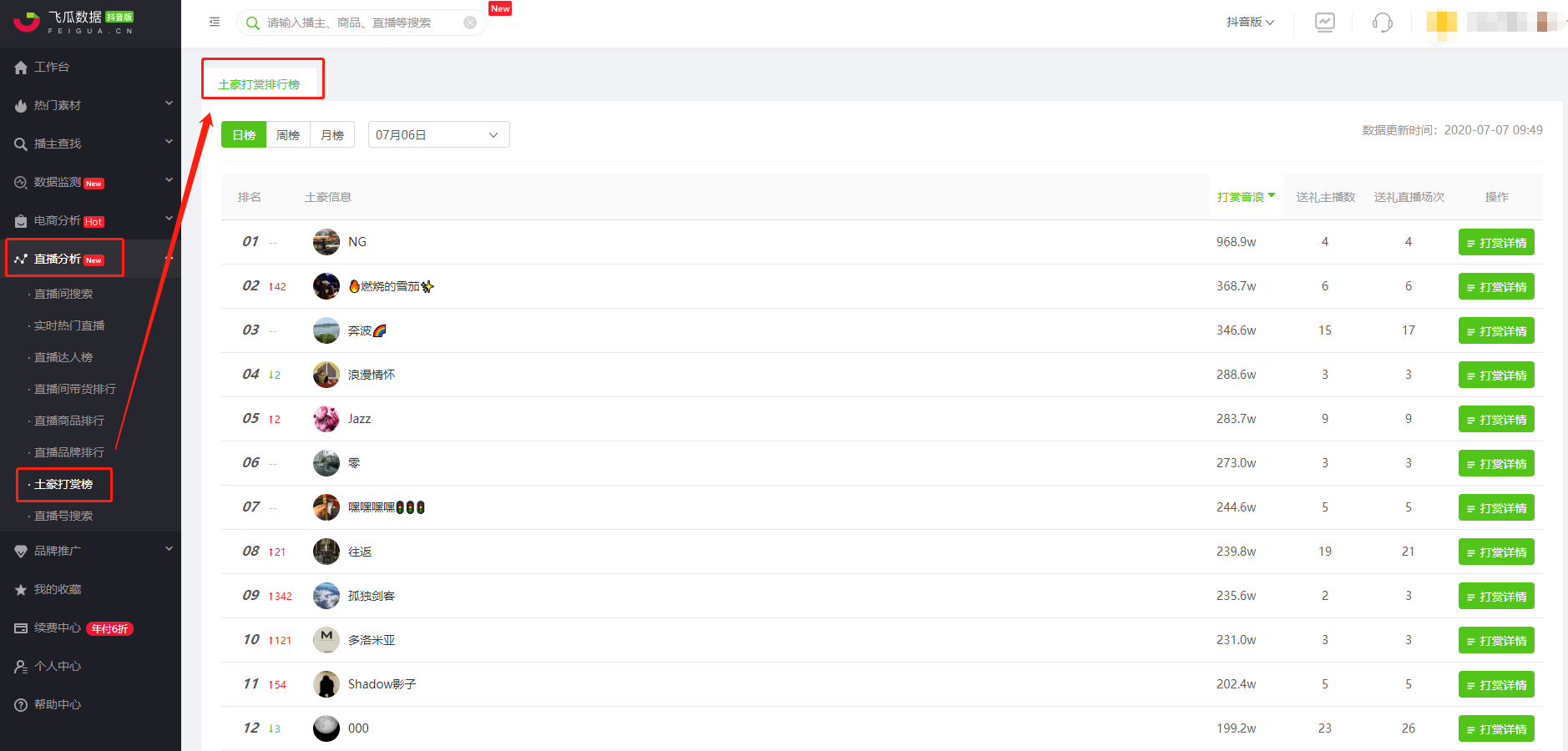The image size is (1568, 751).
Task: Open 我的收藏 star icon in sidebar
Action: (x=21, y=590)
